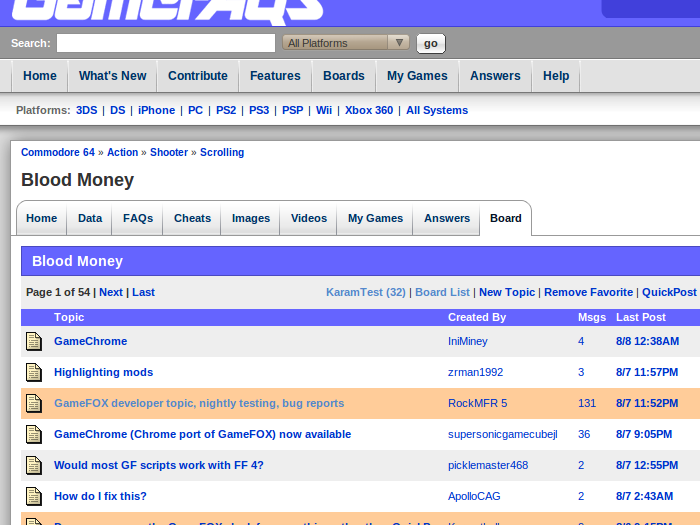
Task: Select the PSP platform link
Action: 292,110
